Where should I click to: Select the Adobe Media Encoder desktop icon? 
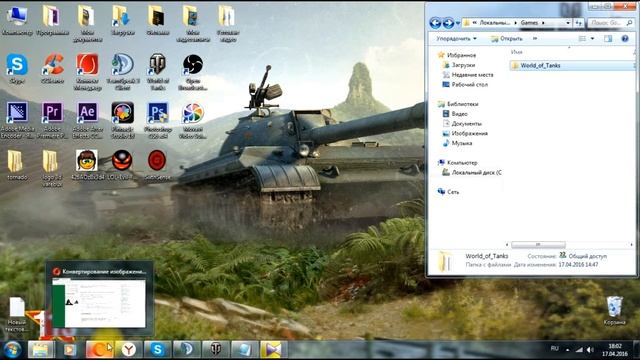coord(17,120)
